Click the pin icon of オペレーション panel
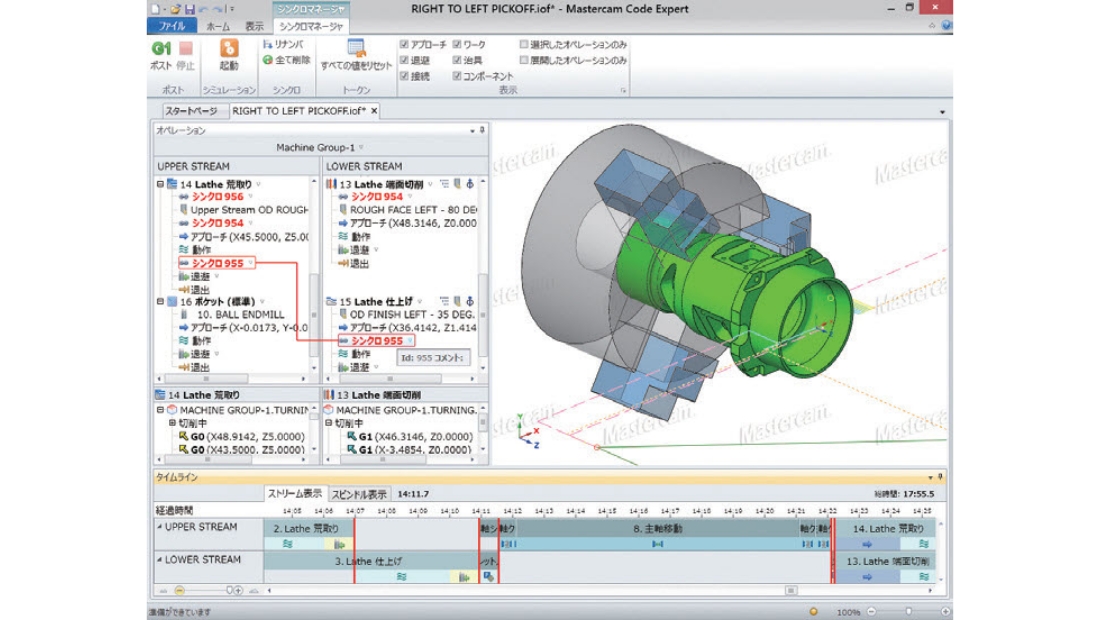 pos(482,130)
